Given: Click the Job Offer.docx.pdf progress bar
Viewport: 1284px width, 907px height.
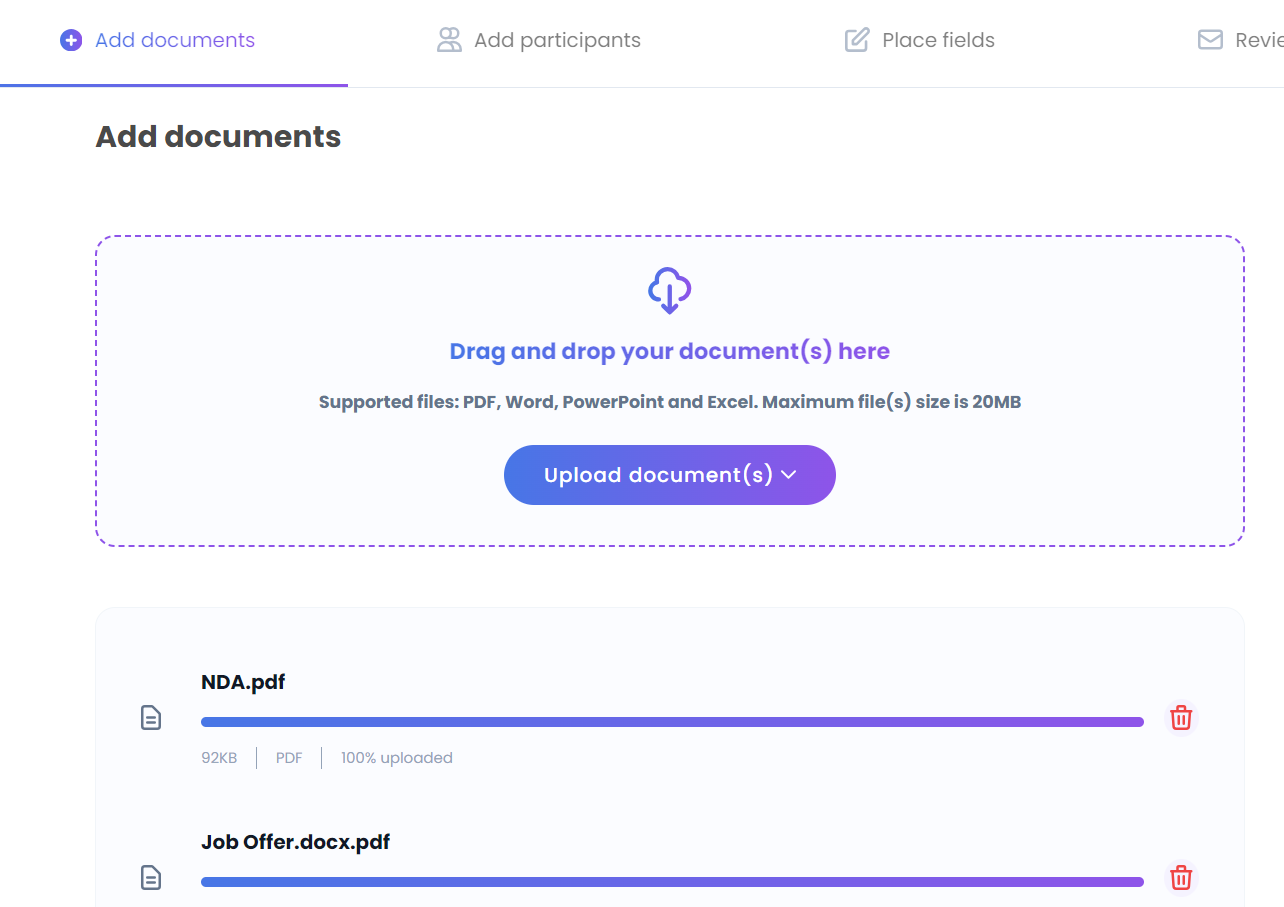Looking at the screenshot, I should [672, 882].
